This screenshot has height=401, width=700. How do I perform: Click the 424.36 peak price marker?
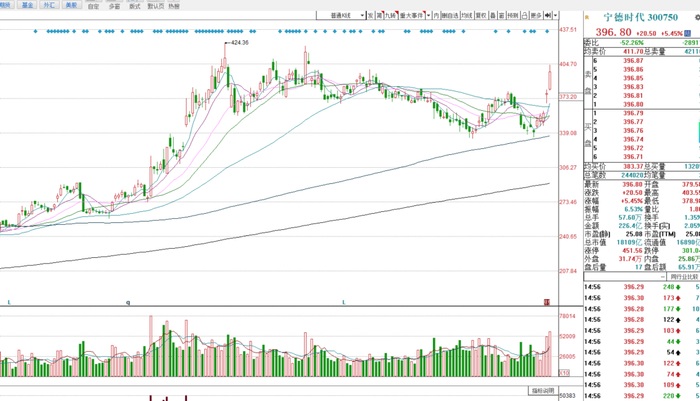pos(240,43)
